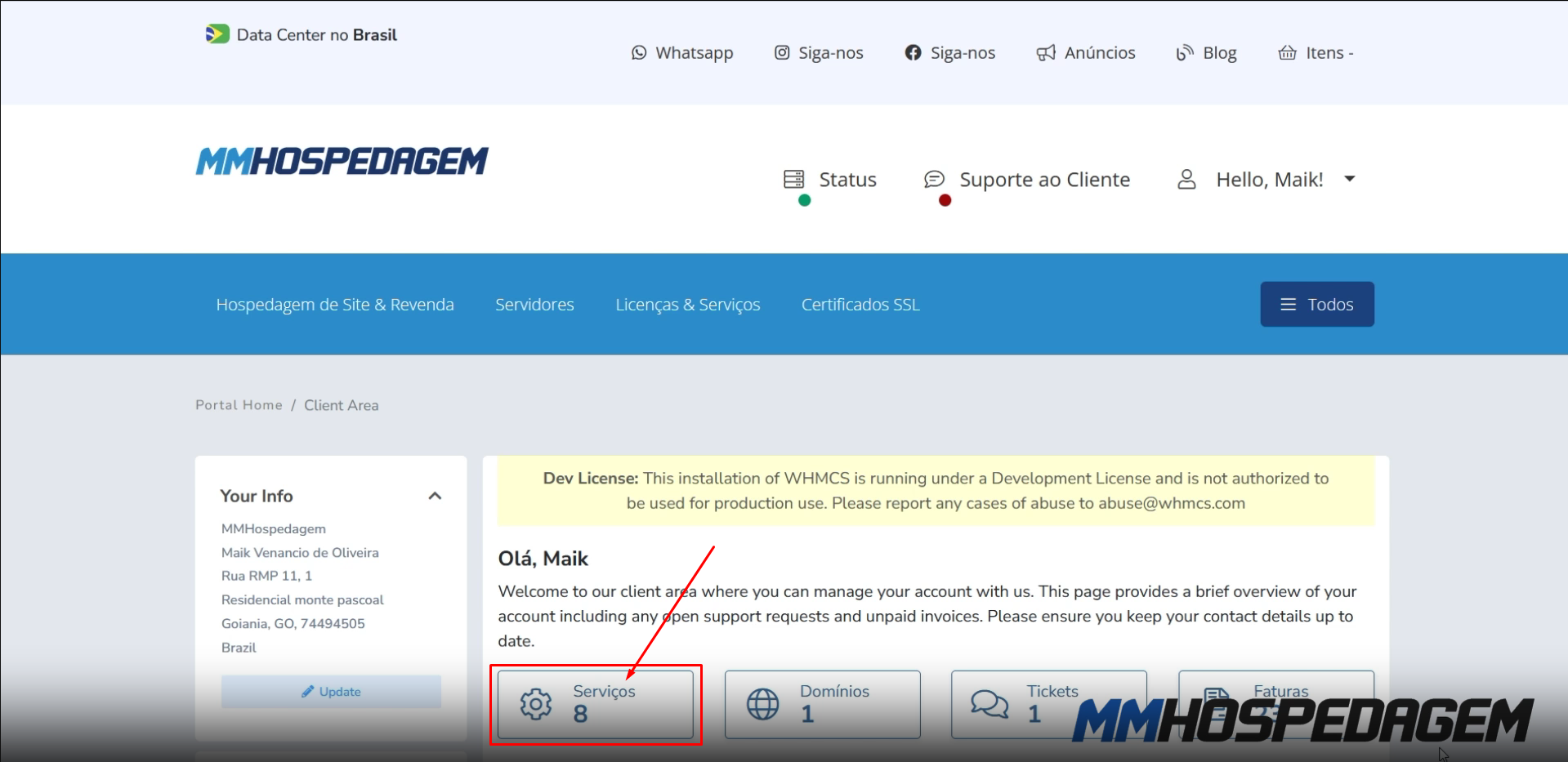
Task: Click the Blog feed icon
Action: coord(1185,53)
